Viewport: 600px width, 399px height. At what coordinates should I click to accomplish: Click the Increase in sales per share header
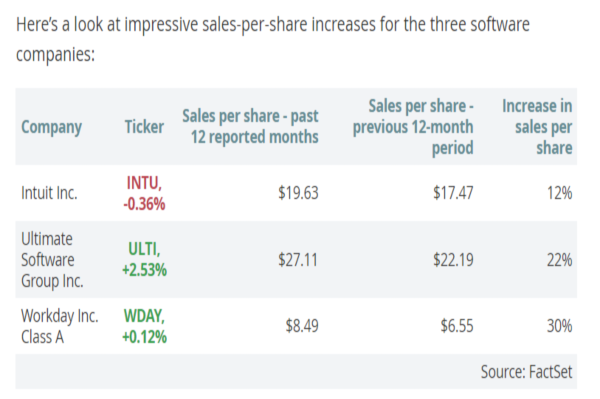tap(537, 127)
